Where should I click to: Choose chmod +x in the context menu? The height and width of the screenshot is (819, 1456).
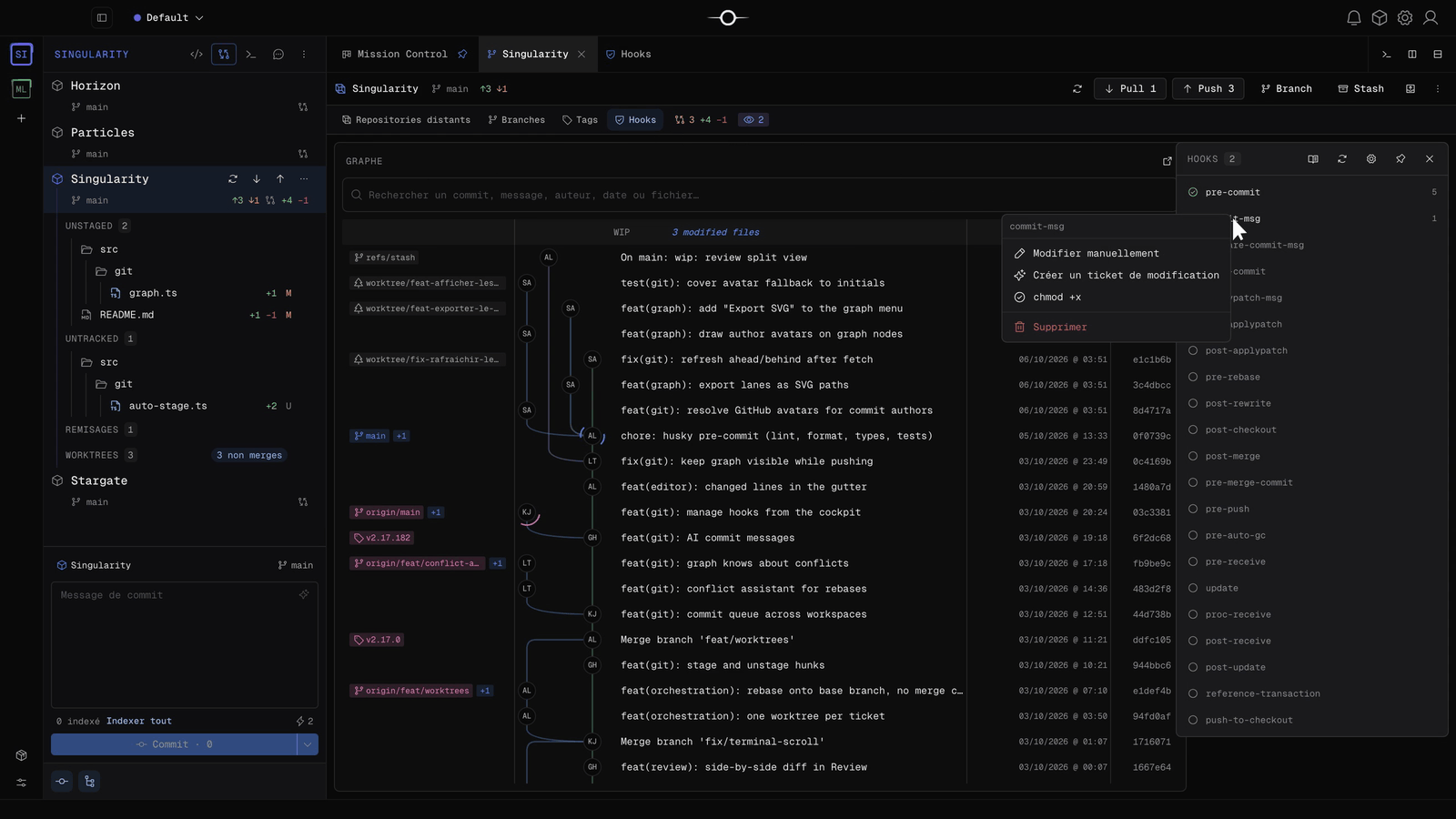pyautogui.click(x=1116, y=297)
